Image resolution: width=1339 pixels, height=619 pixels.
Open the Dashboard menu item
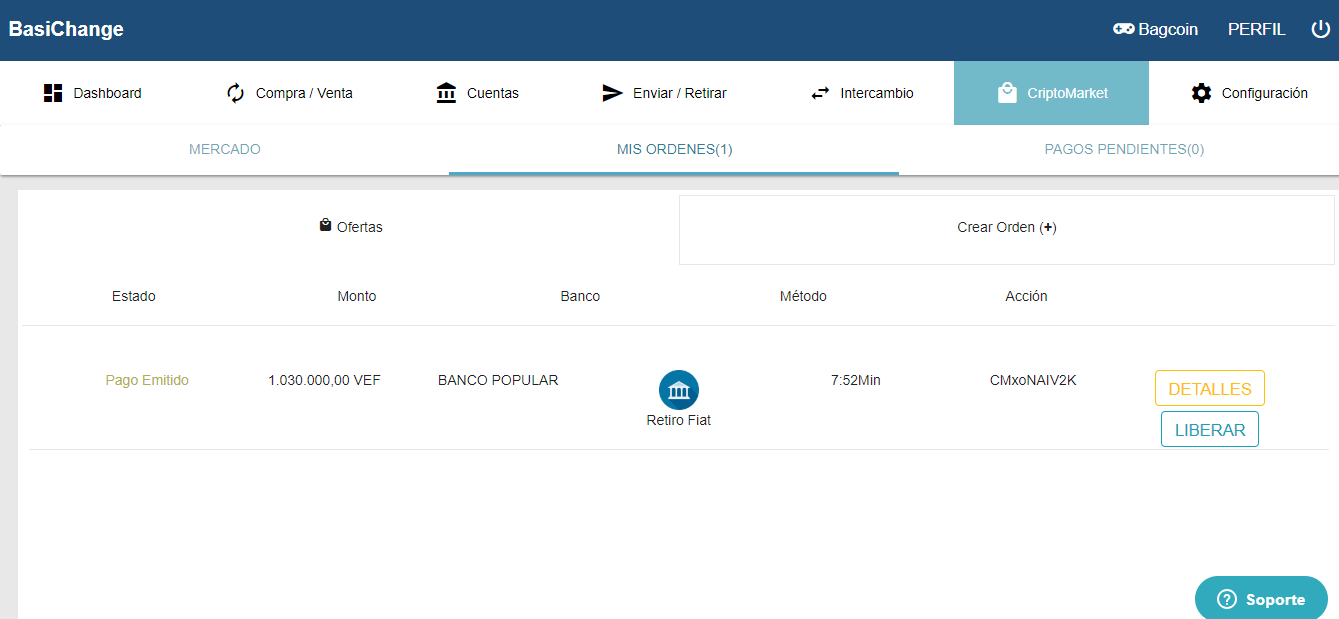(93, 93)
